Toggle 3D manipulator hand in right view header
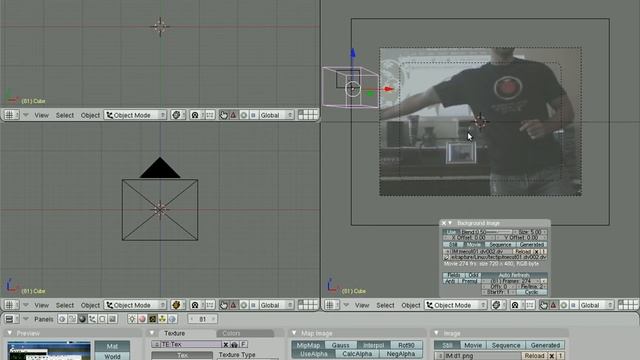The width and height of the screenshot is (640, 360). pos(544,305)
